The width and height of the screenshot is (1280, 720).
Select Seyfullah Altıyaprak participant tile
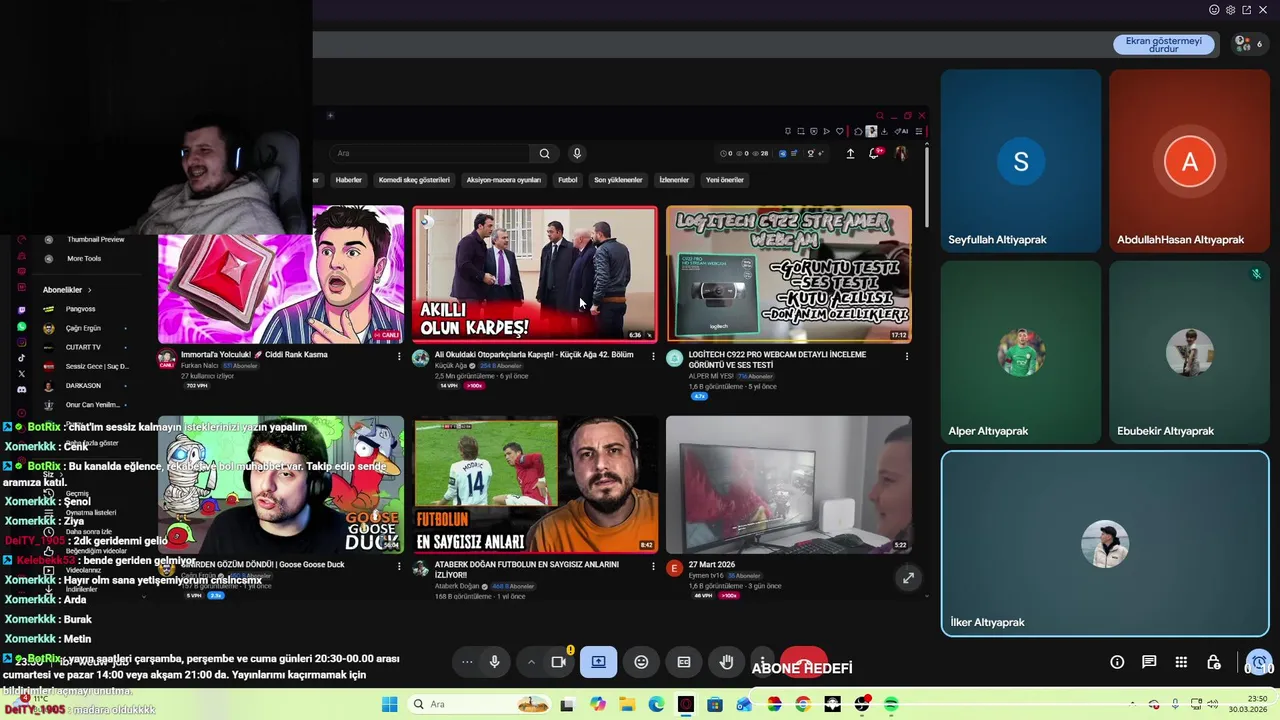pos(1020,160)
